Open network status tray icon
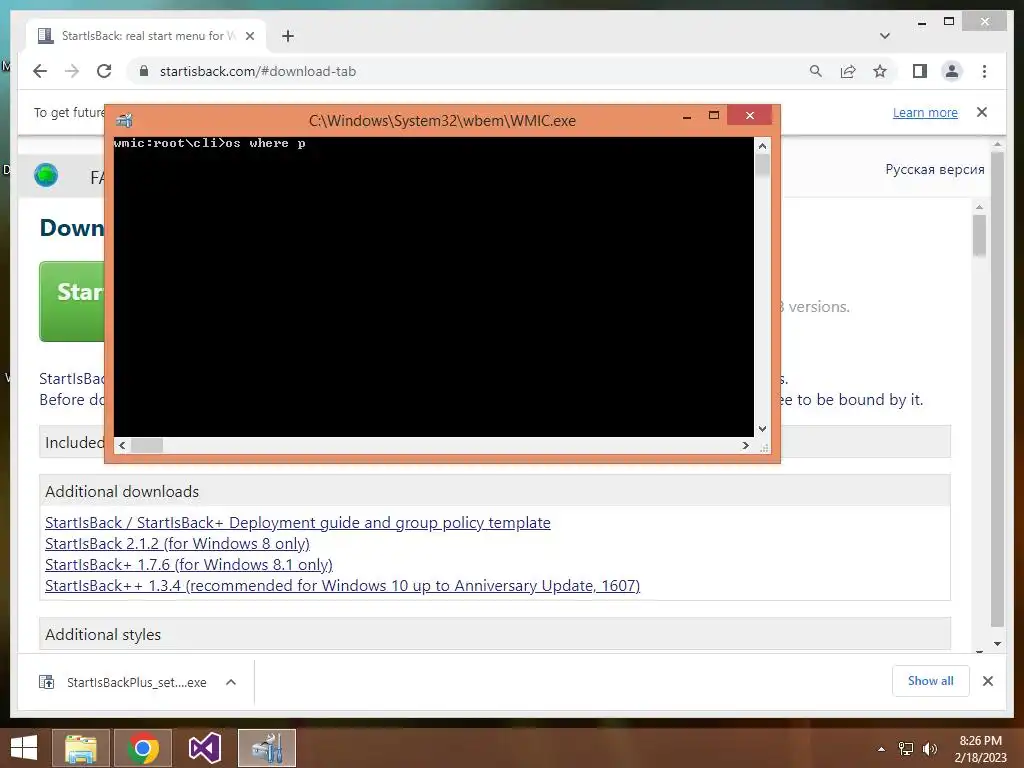The height and width of the screenshot is (768, 1024). 906,749
